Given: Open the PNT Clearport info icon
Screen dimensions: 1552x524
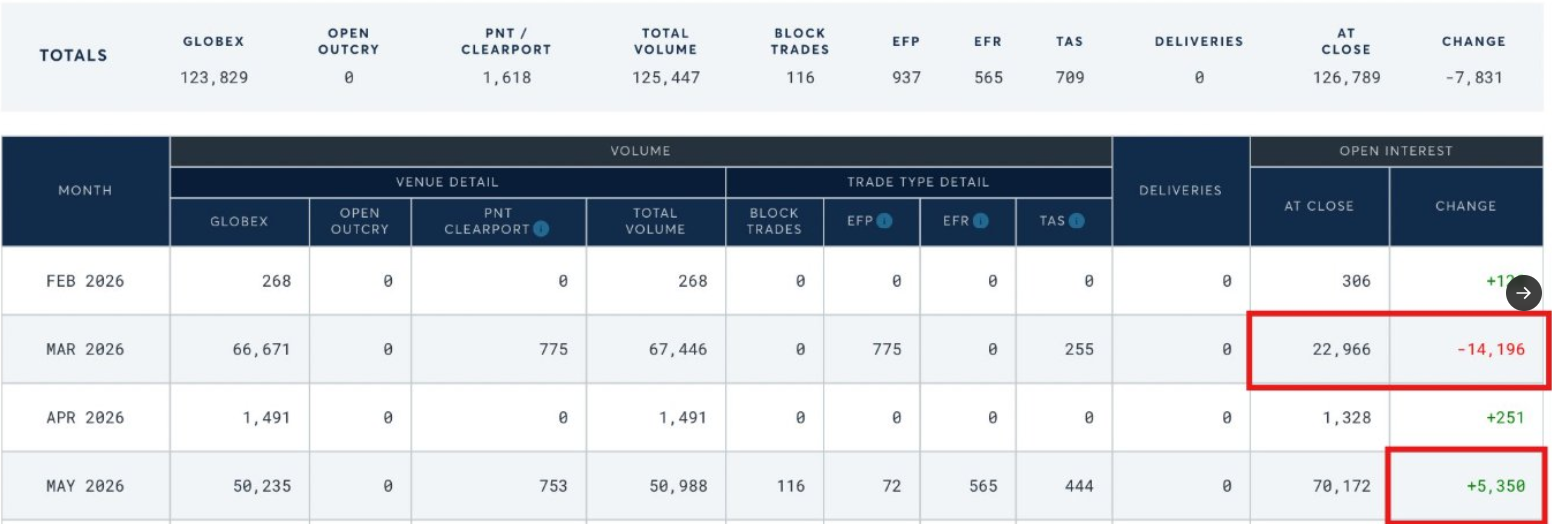Looking at the screenshot, I should tap(541, 228).
